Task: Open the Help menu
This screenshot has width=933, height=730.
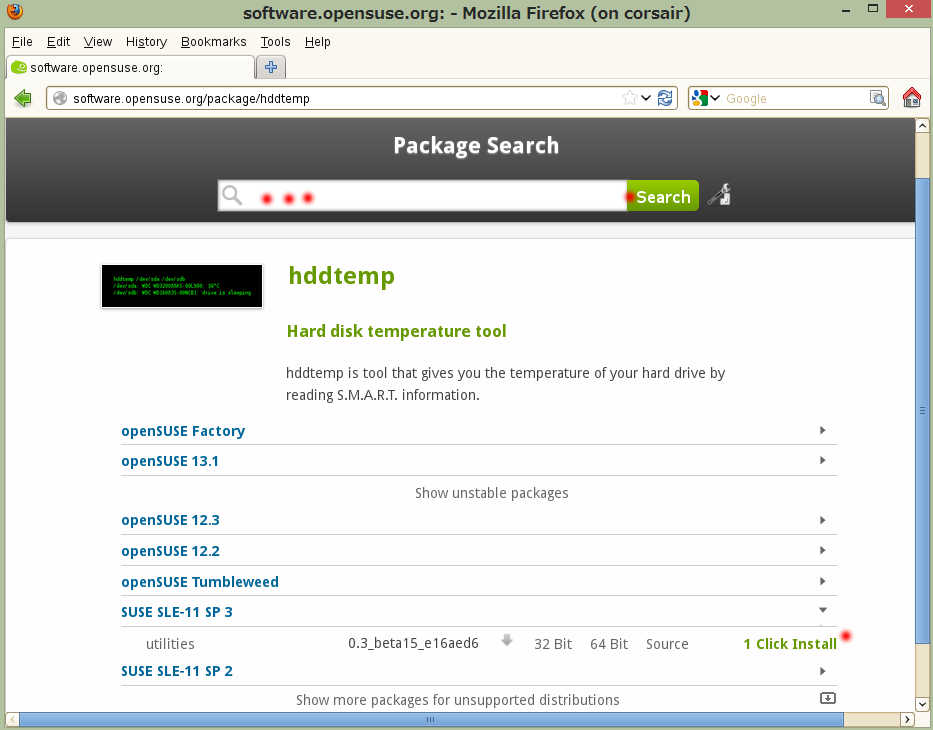Action: click(317, 42)
